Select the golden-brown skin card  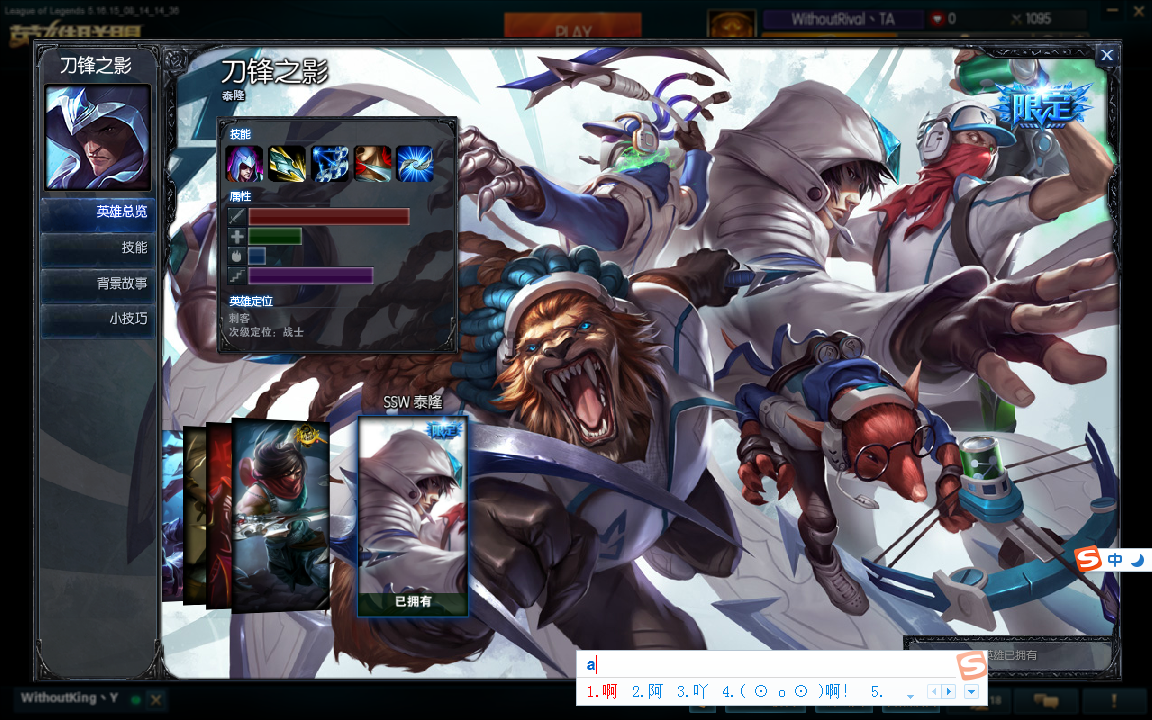click(x=195, y=516)
